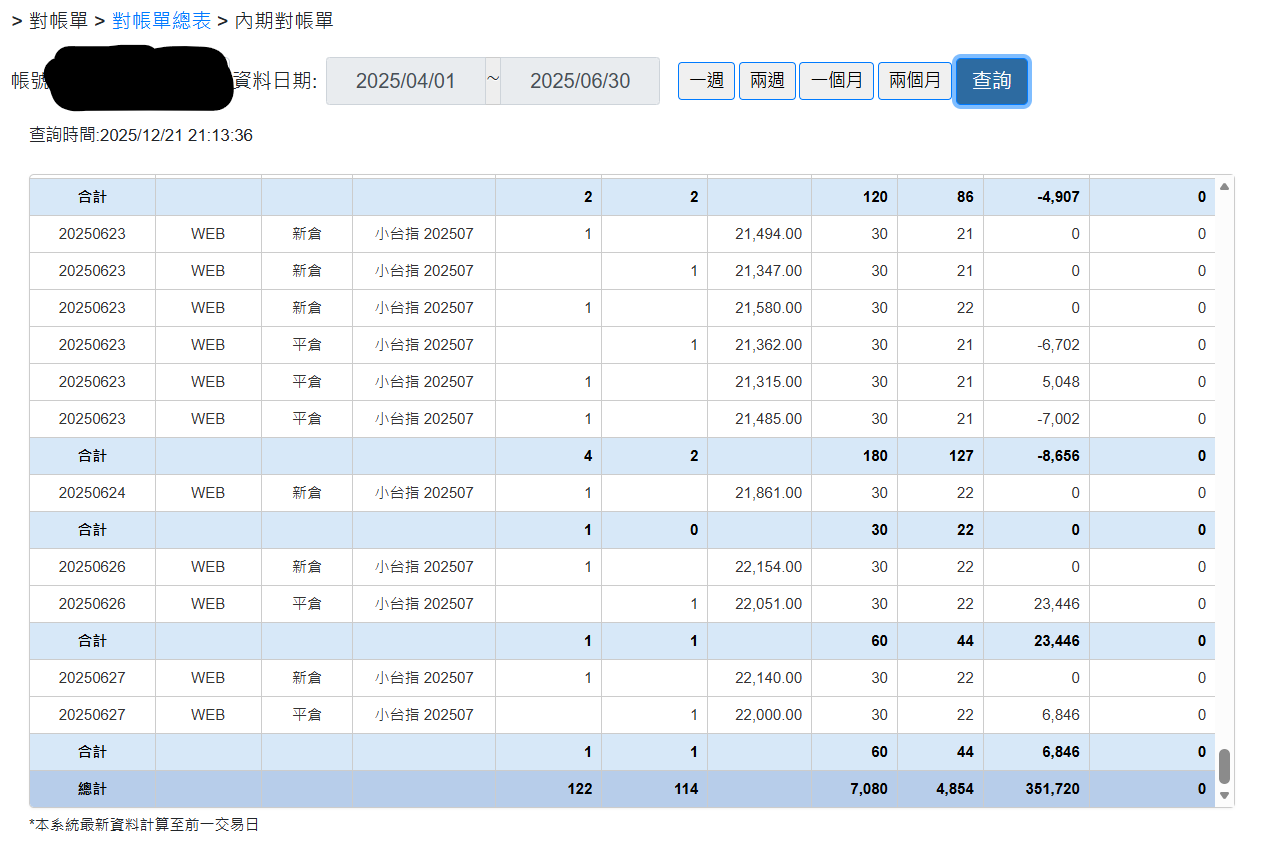The image size is (1262, 842).
Task: Select the 兩週 range button
Action: coord(767,81)
